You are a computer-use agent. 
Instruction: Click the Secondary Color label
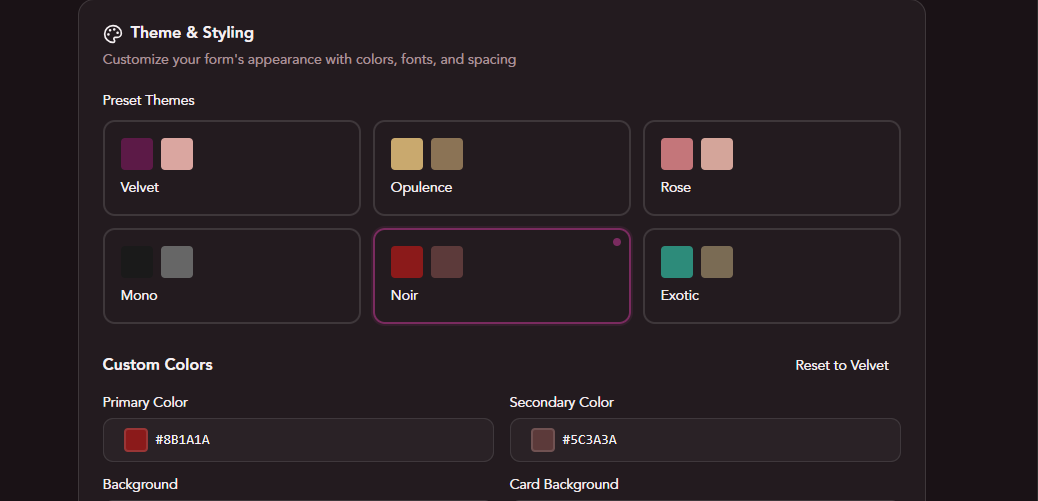tap(561, 402)
